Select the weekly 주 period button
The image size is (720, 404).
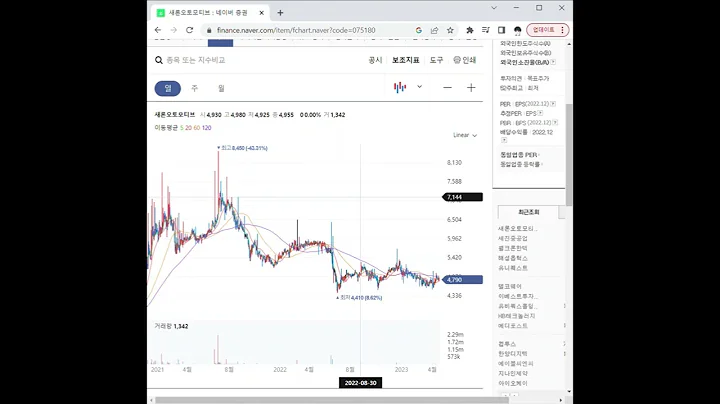click(195, 88)
